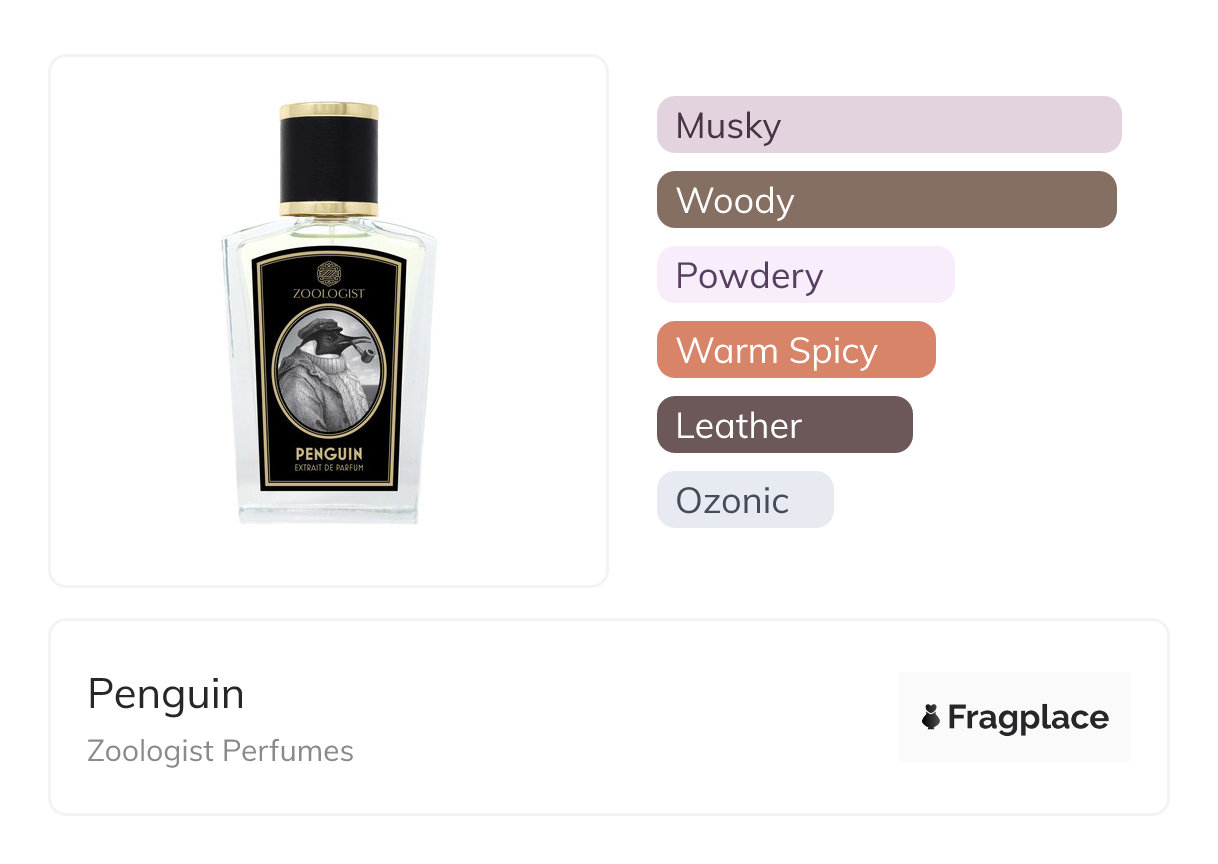This screenshot has width=1218, height=864.
Task: Click the Fragplace wordmark text
Action: click(1028, 717)
